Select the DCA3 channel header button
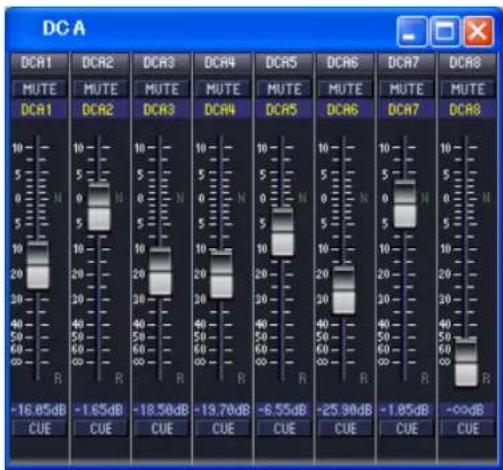The height and width of the screenshot is (470, 503). (x=161, y=63)
